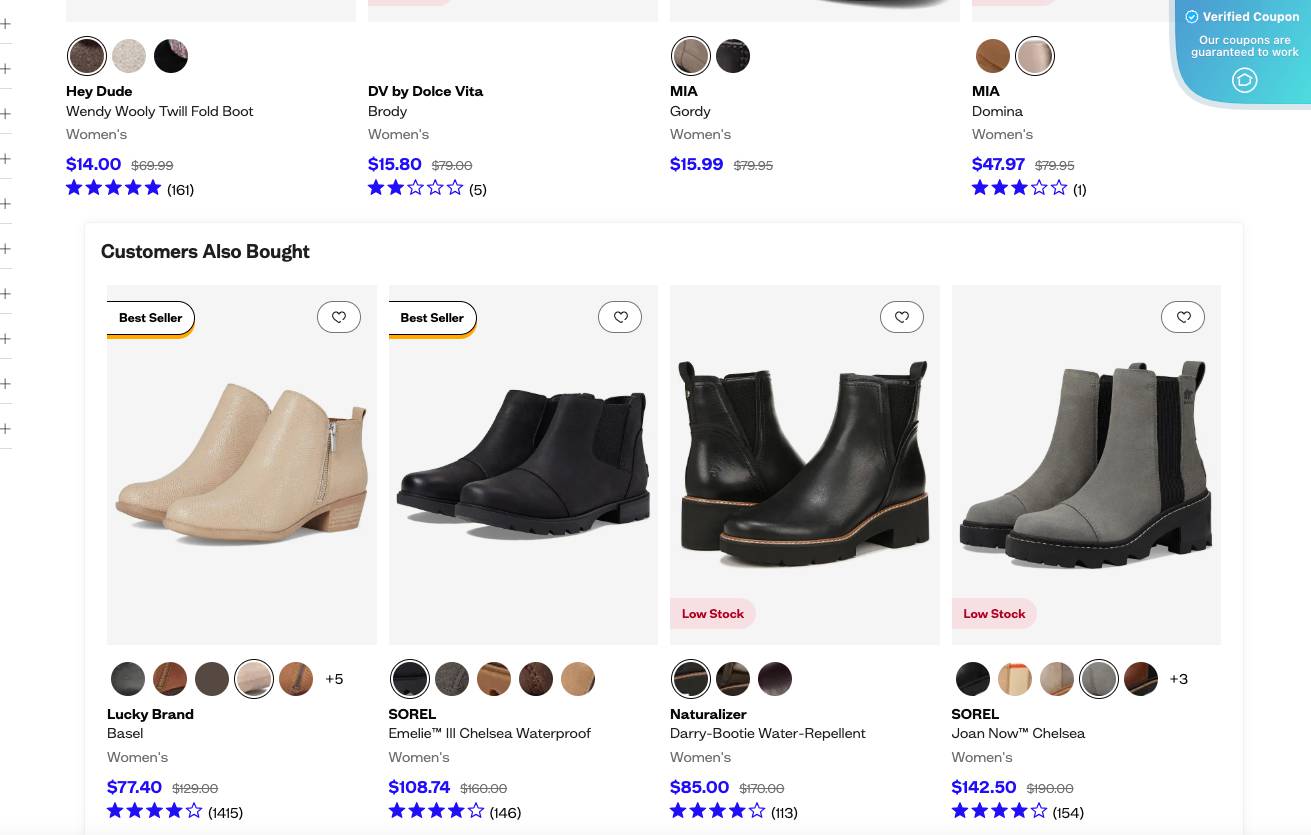This screenshot has height=835, width=1311.
Task: Click the checkmark on Verified Coupon banner
Action: (x=1192, y=17)
